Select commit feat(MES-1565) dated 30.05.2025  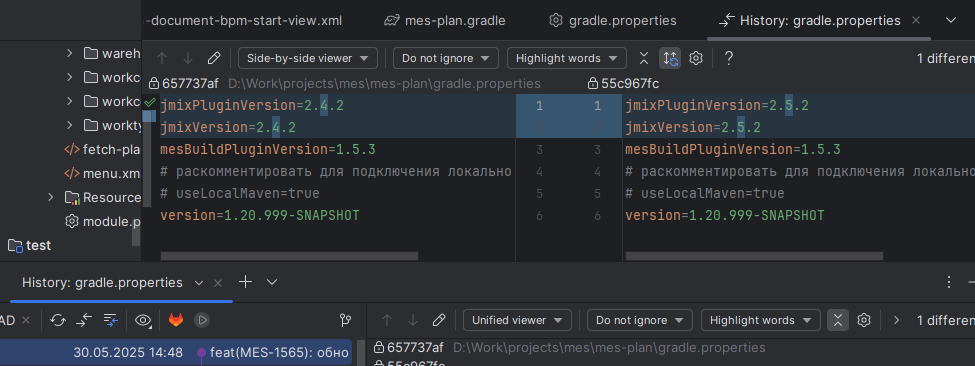pyautogui.click(x=176, y=352)
